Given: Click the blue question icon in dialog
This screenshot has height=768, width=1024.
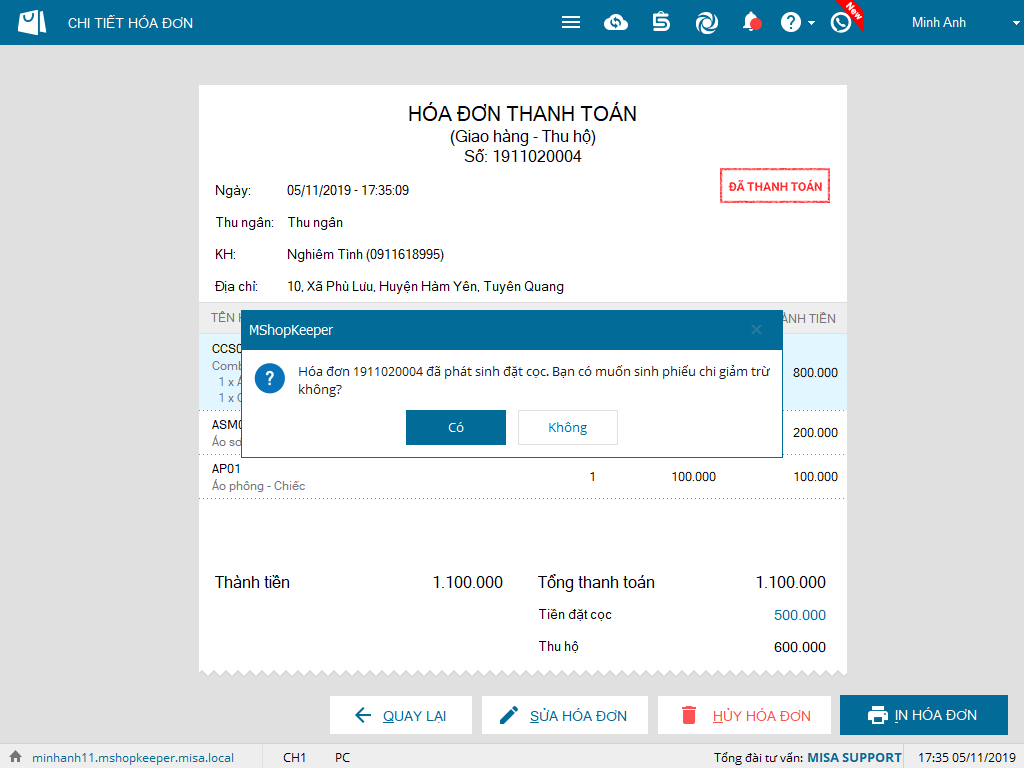Looking at the screenshot, I should [x=270, y=379].
